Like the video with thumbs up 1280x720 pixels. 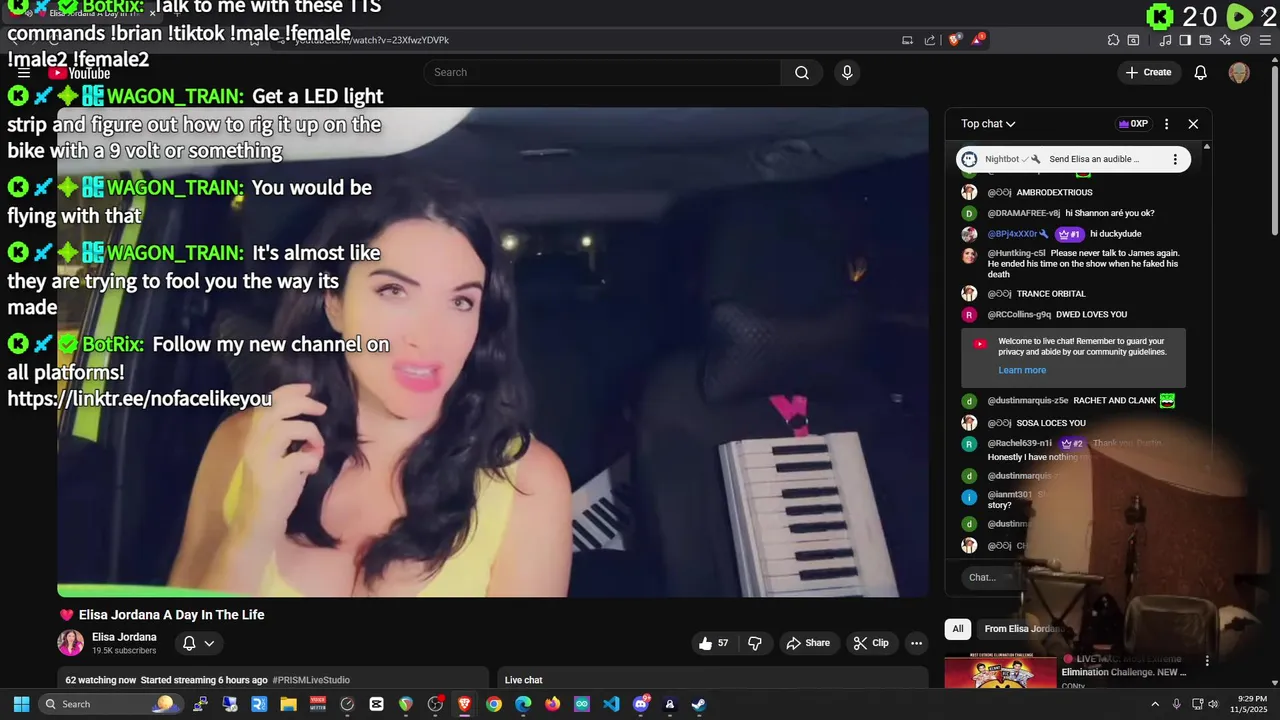[714, 643]
